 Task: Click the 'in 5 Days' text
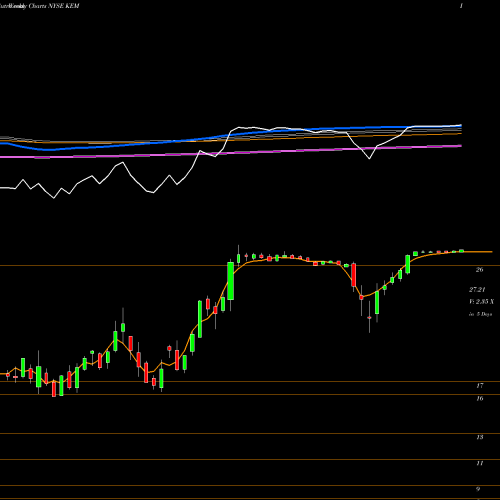click(480, 314)
